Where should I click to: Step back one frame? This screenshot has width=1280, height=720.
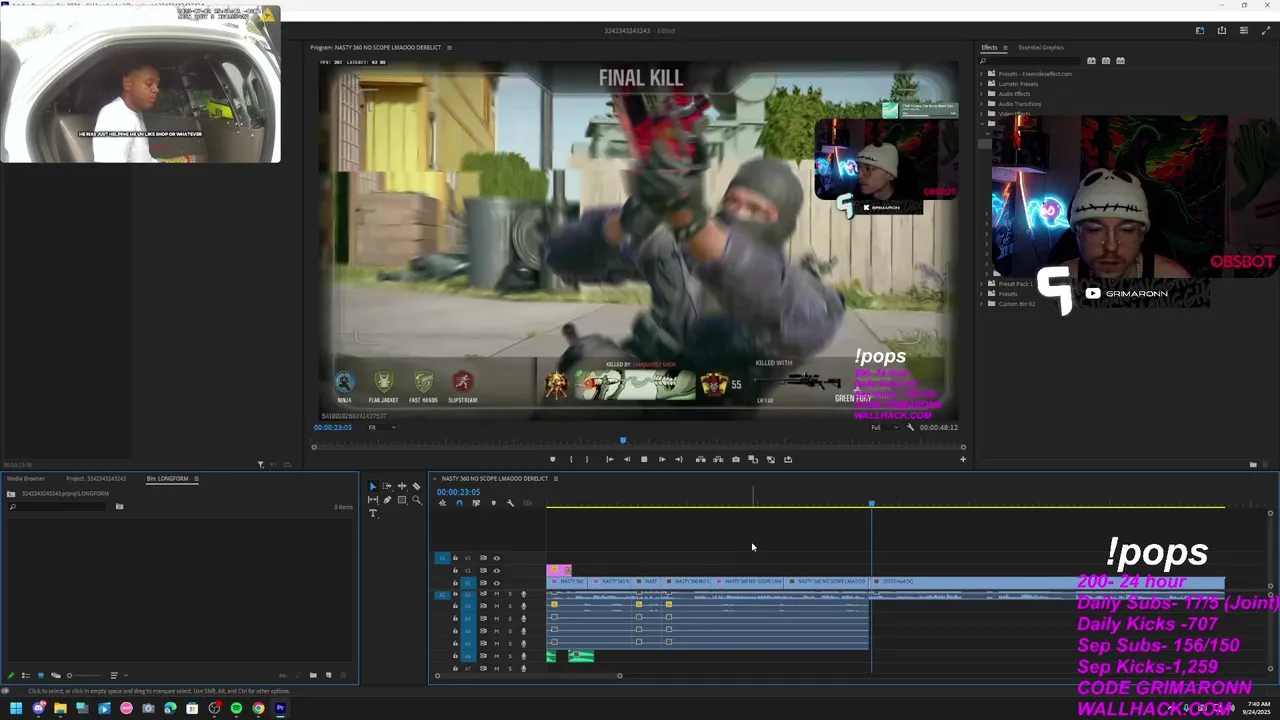tap(627, 459)
